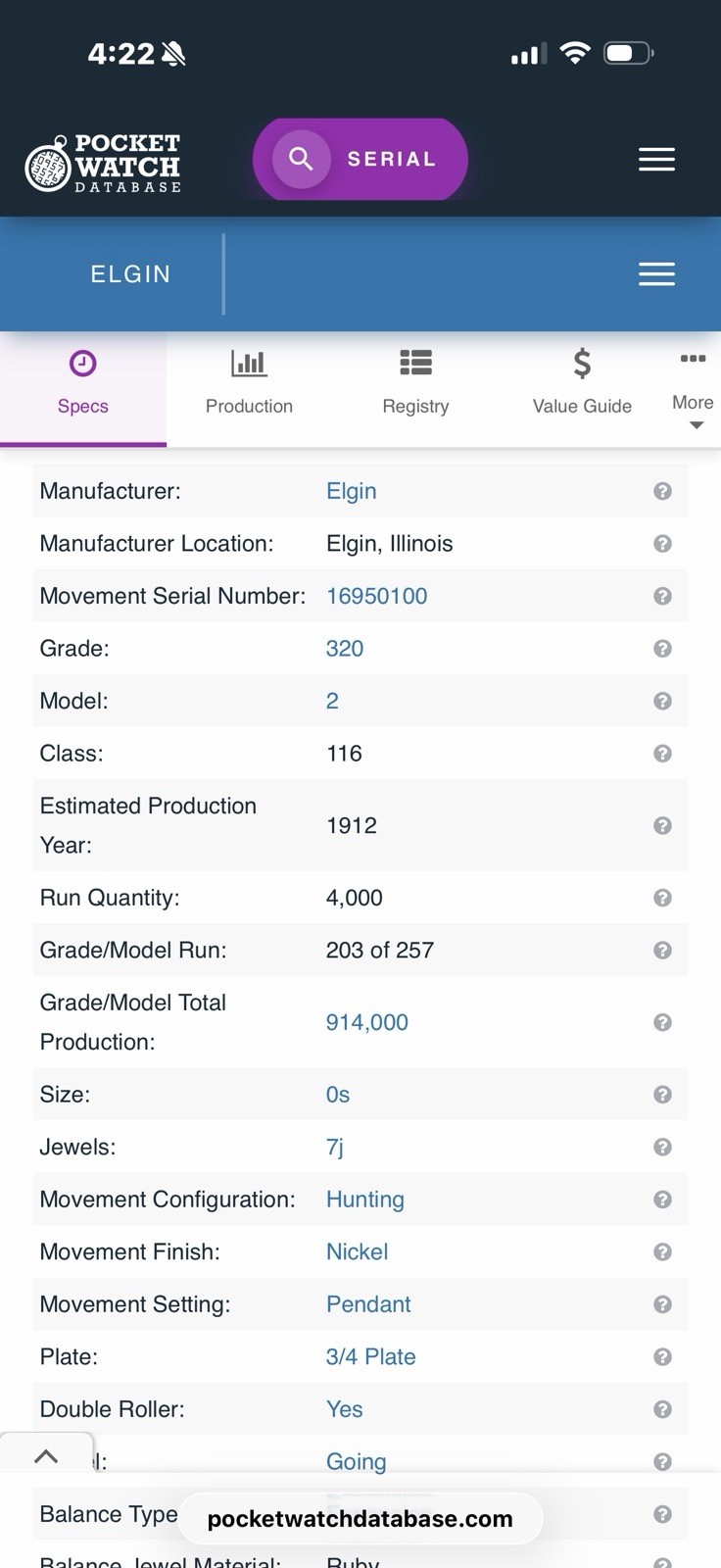Open the Value Guide tab

(x=582, y=389)
